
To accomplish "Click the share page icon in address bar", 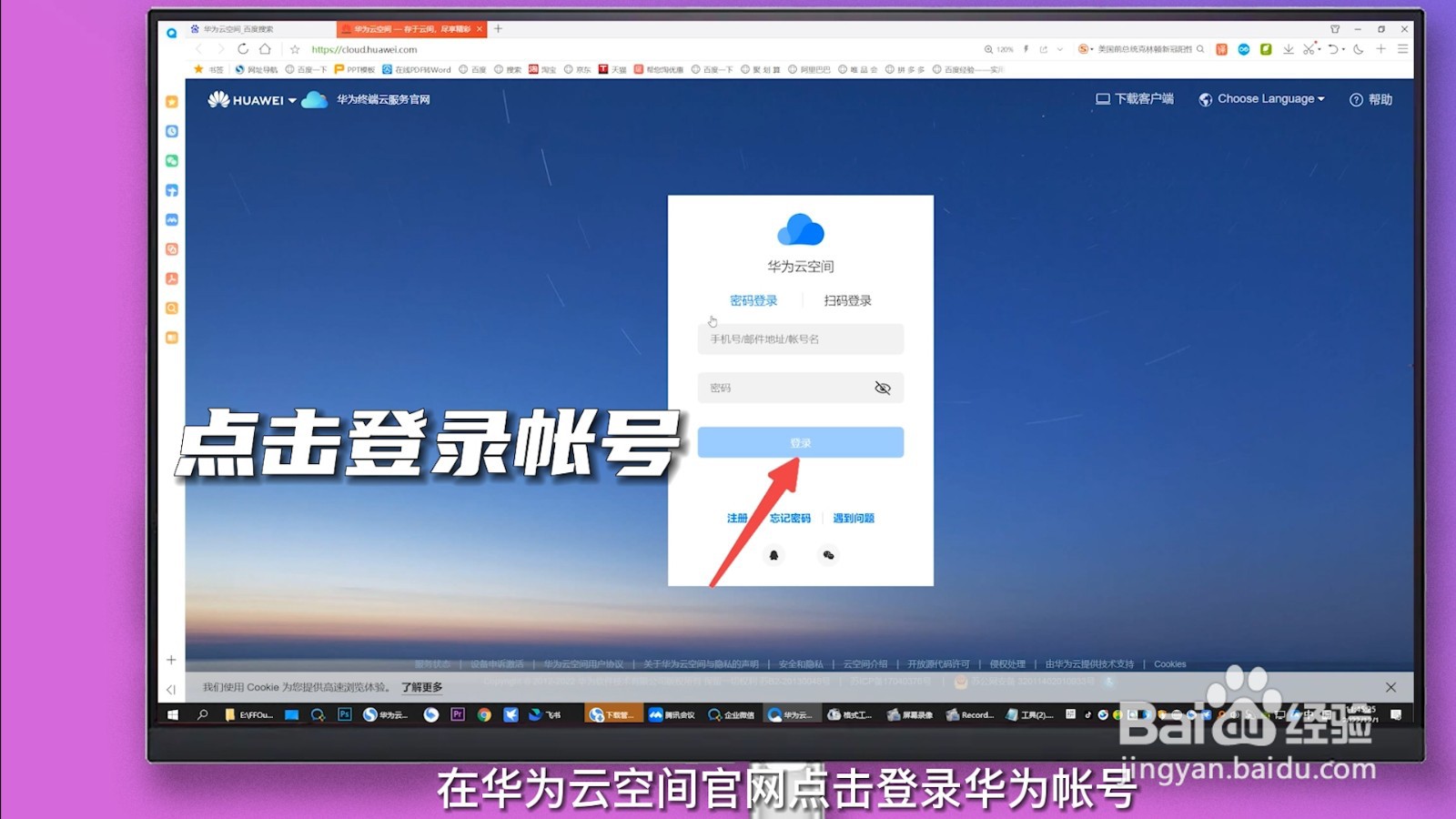I will [1044, 49].
